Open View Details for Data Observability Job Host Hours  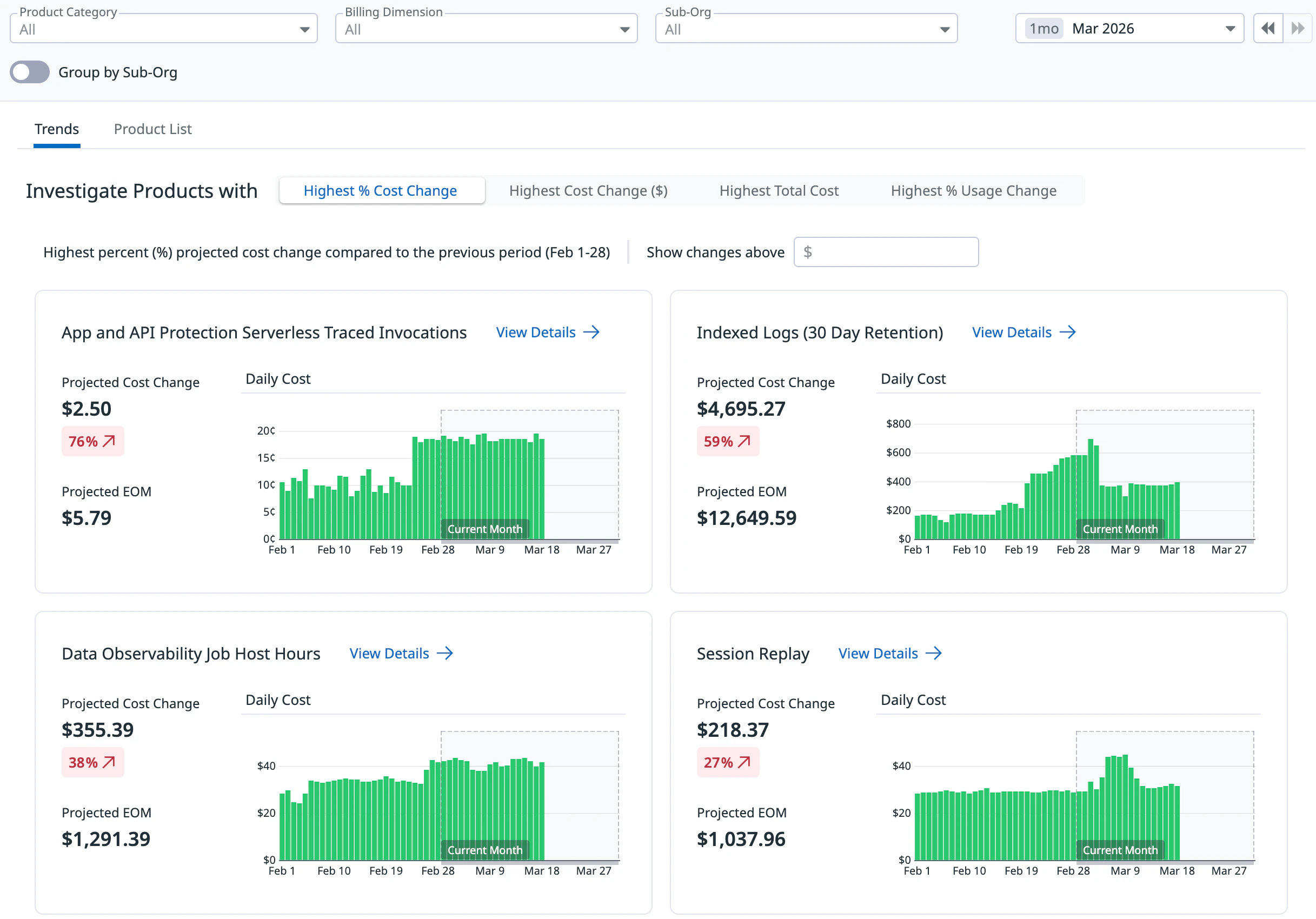389,653
